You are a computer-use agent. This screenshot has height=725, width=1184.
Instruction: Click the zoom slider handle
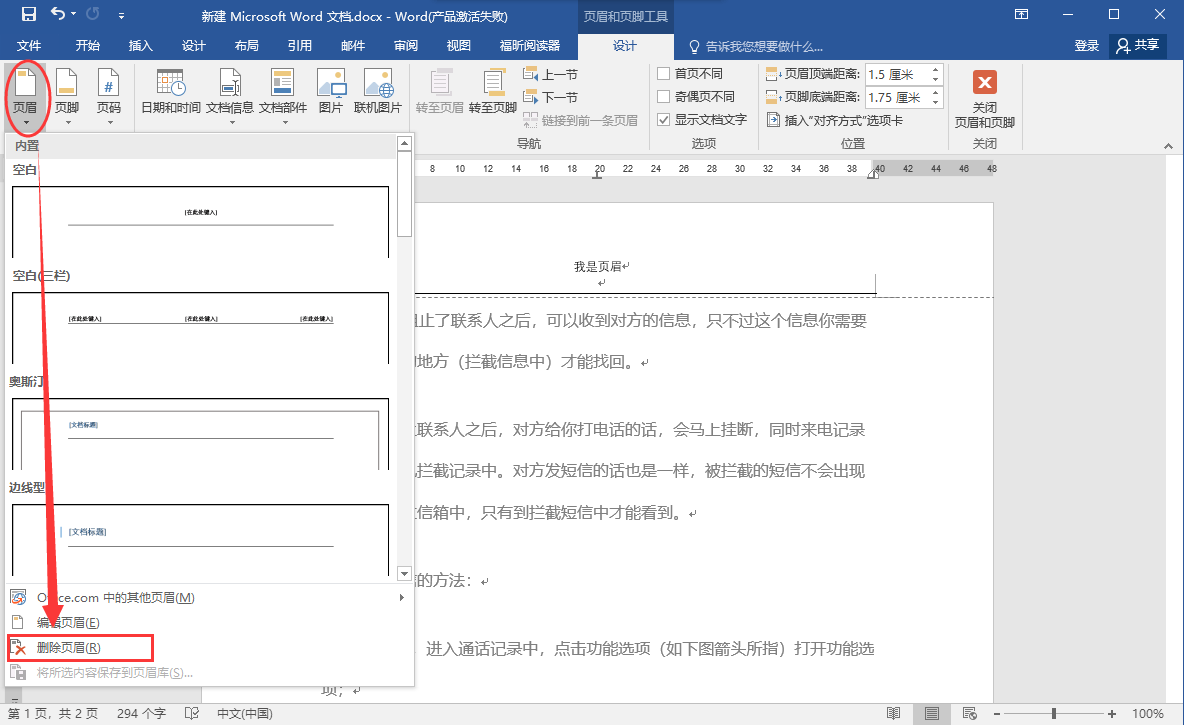point(1053,714)
